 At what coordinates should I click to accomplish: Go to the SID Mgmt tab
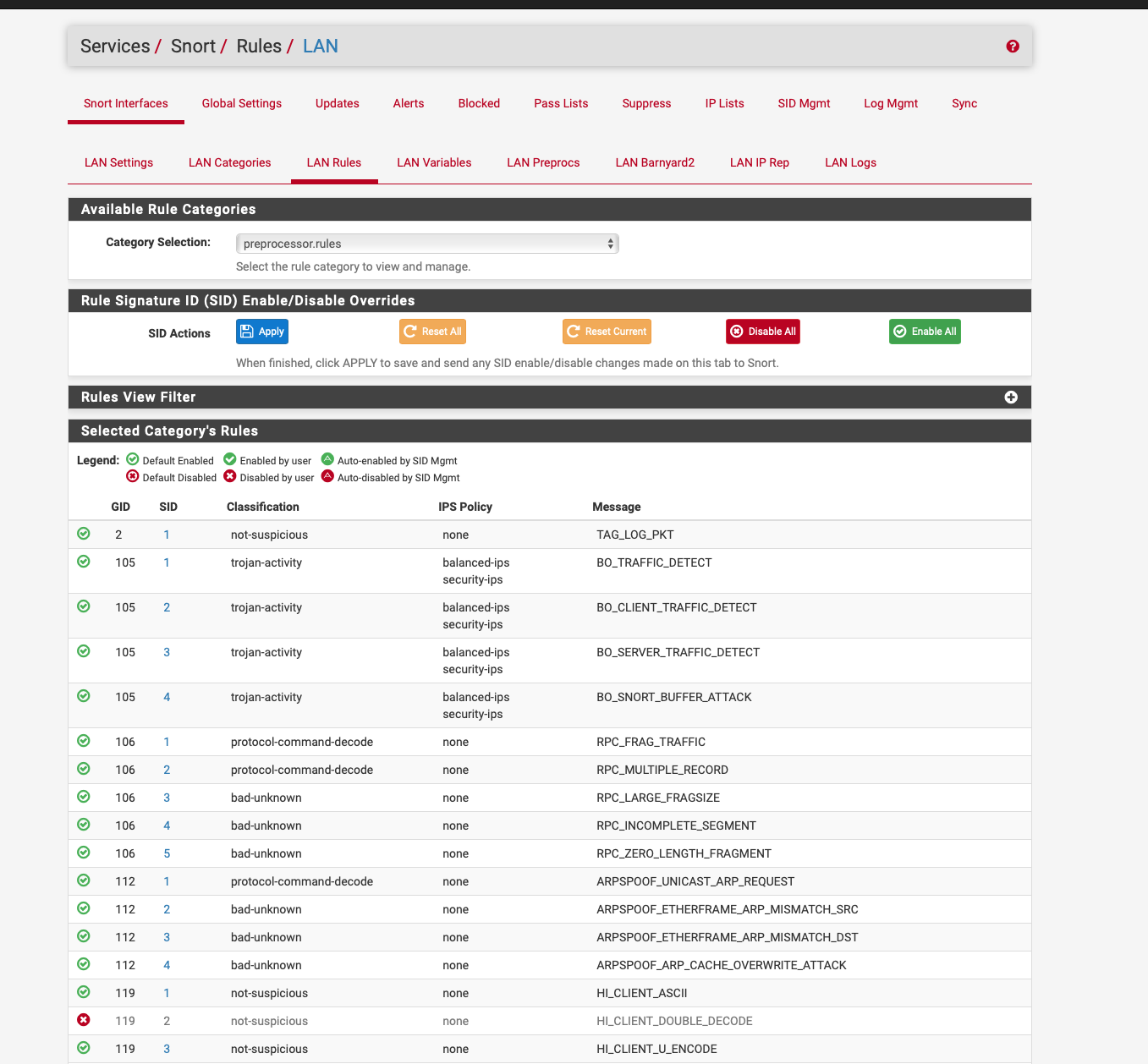(804, 103)
